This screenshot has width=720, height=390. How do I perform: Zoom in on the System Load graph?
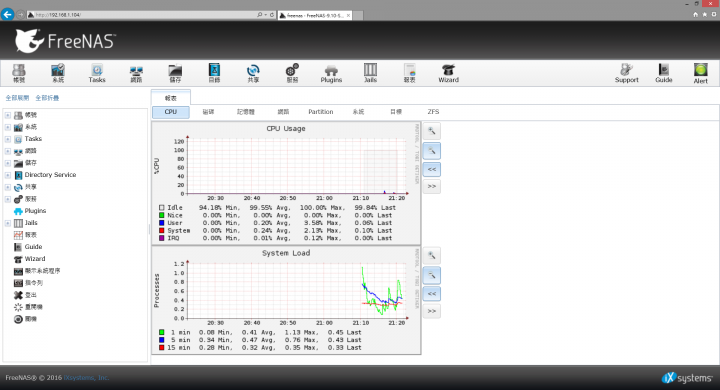tap(432, 256)
